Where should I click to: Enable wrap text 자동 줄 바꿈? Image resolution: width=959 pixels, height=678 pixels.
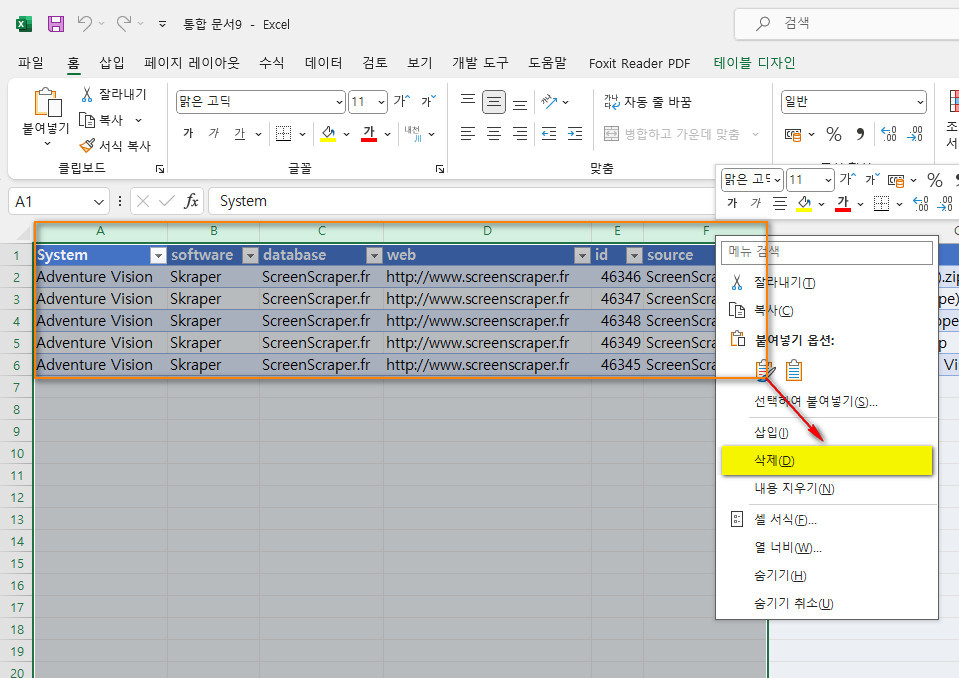click(647, 102)
